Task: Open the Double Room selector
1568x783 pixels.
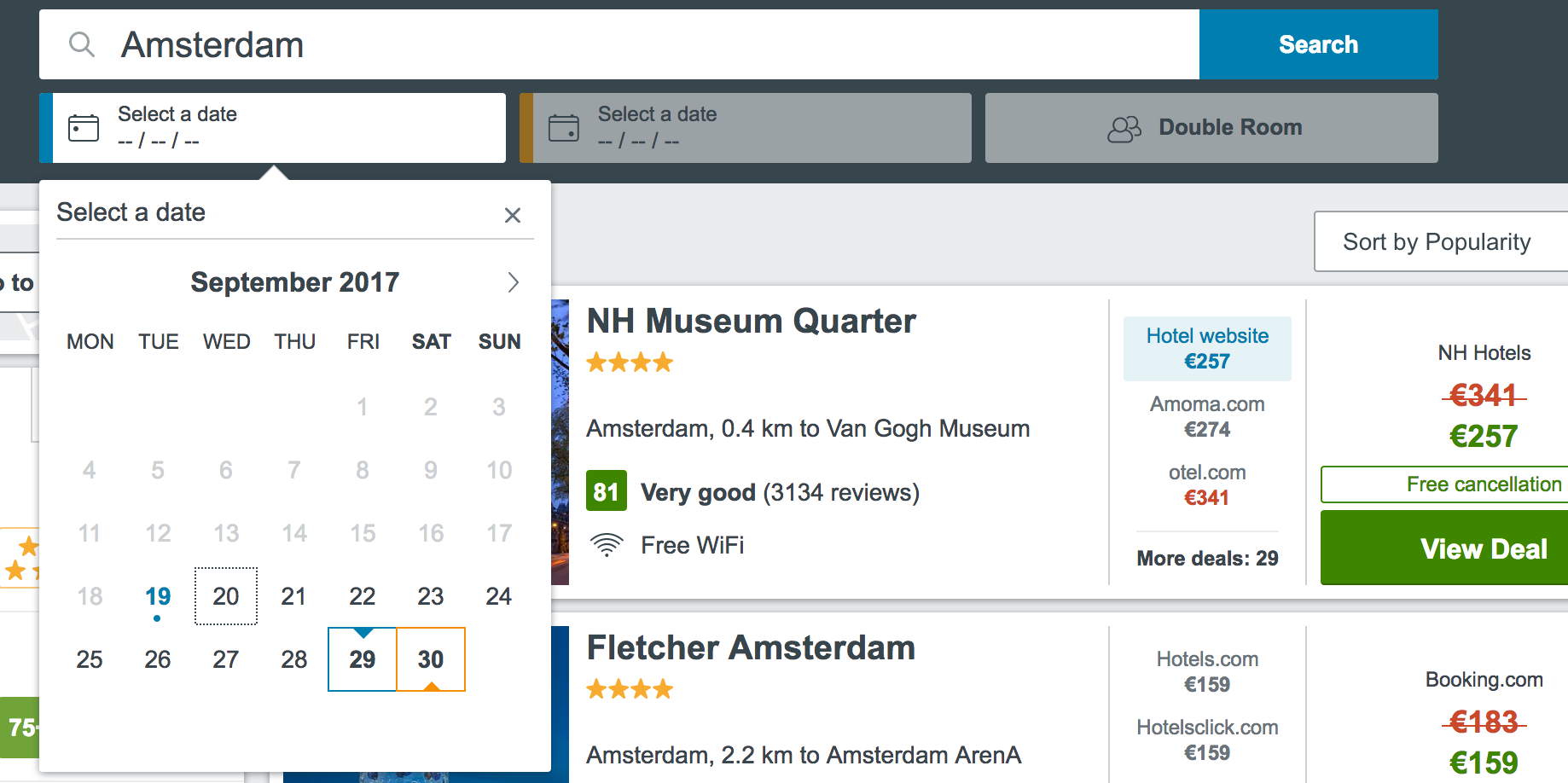Action: (1211, 128)
